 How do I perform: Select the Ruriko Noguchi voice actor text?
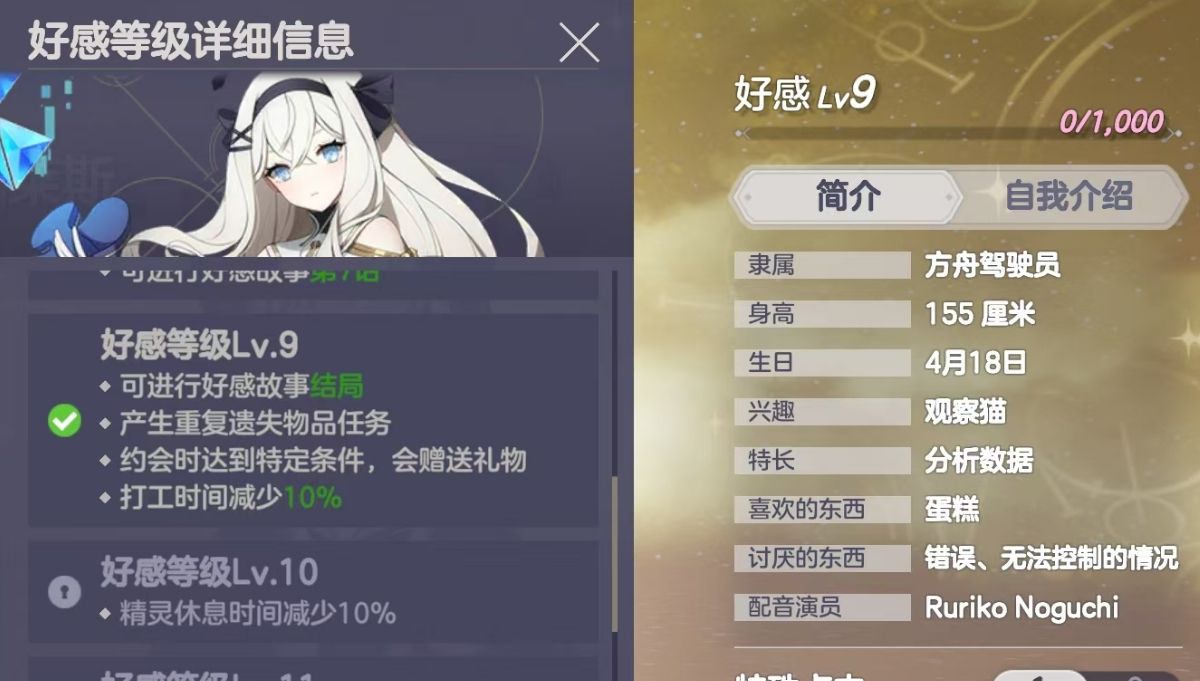pos(1022,607)
